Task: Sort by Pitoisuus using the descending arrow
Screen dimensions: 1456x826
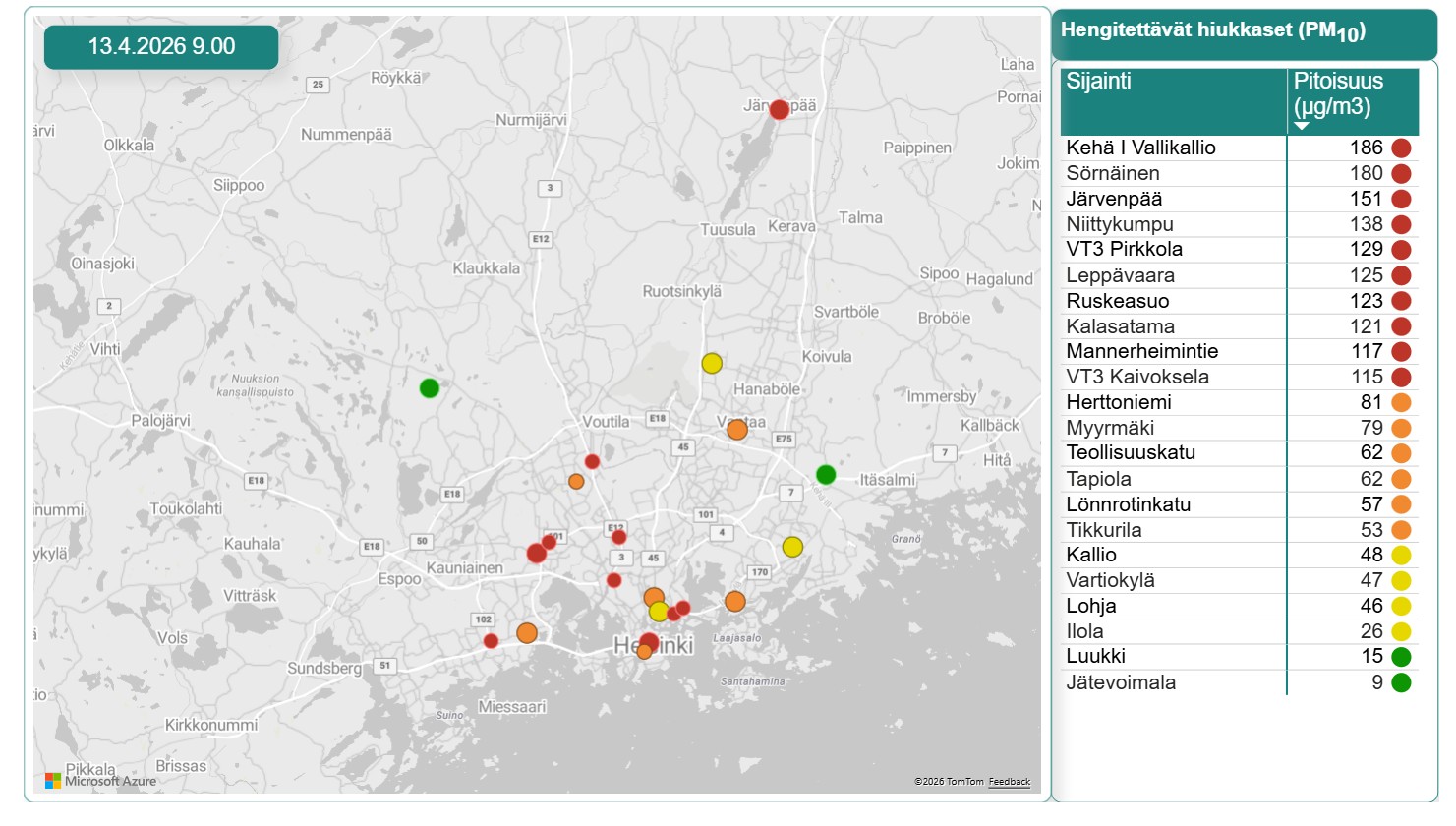Action: pos(1302,126)
